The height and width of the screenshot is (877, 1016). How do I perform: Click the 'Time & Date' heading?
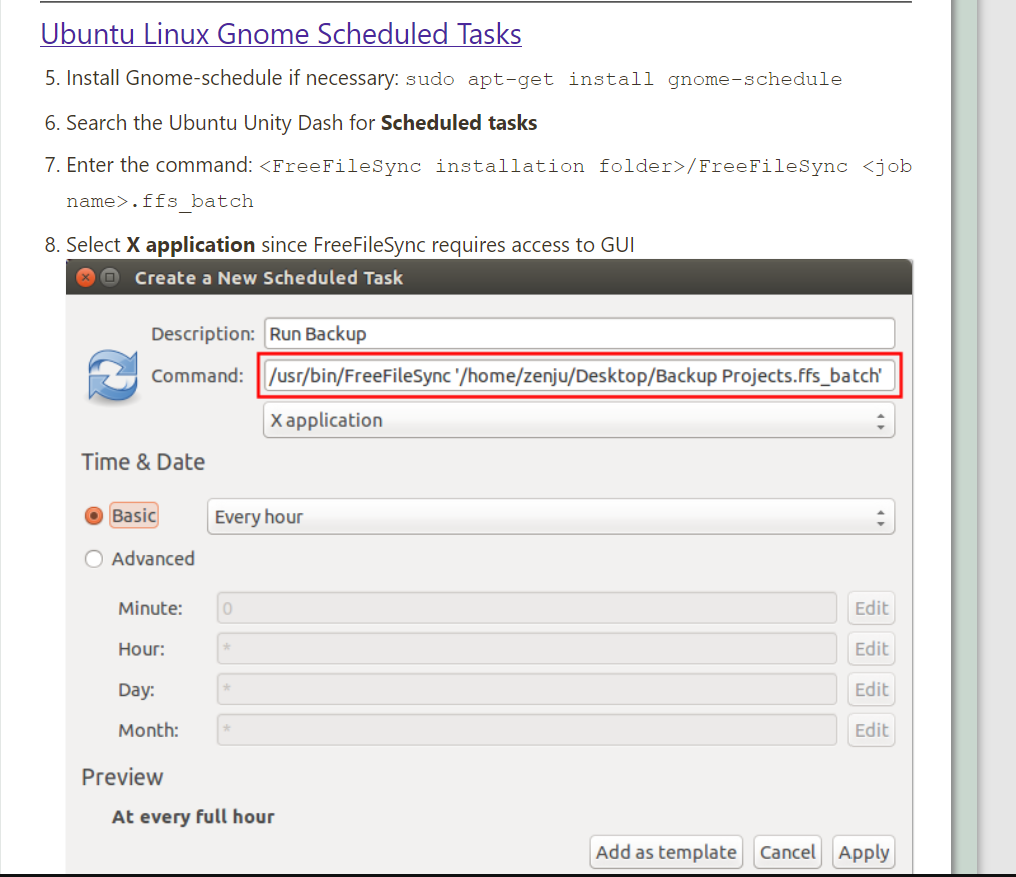pyautogui.click(x=143, y=462)
